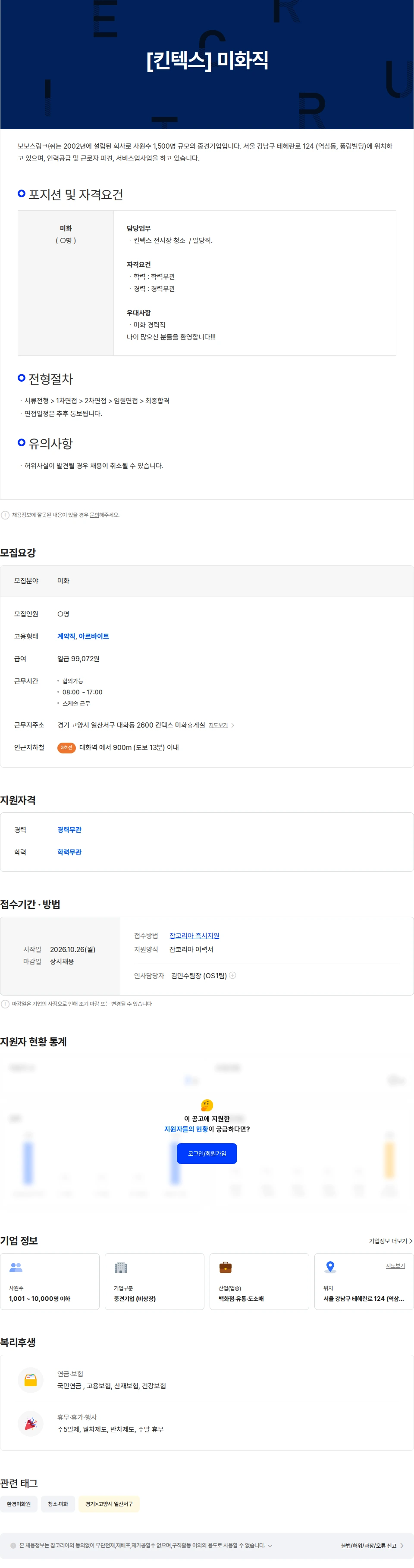Click the 주5일제, 월차제도 benefits text

[x=110, y=1429]
